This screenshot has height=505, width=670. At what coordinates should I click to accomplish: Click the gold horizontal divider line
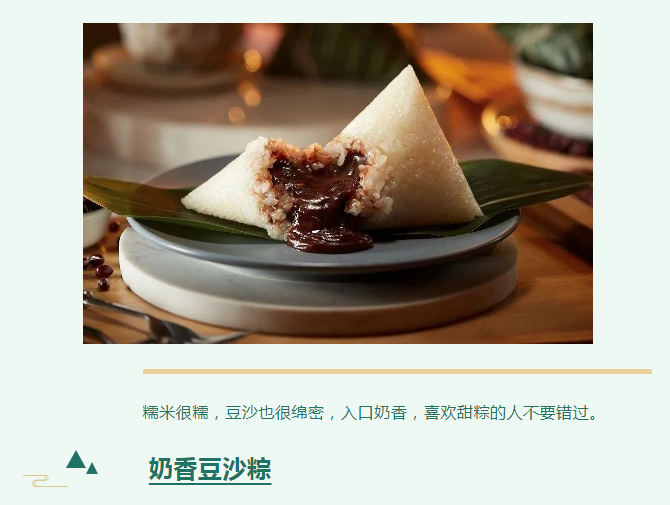[x=397, y=371]
